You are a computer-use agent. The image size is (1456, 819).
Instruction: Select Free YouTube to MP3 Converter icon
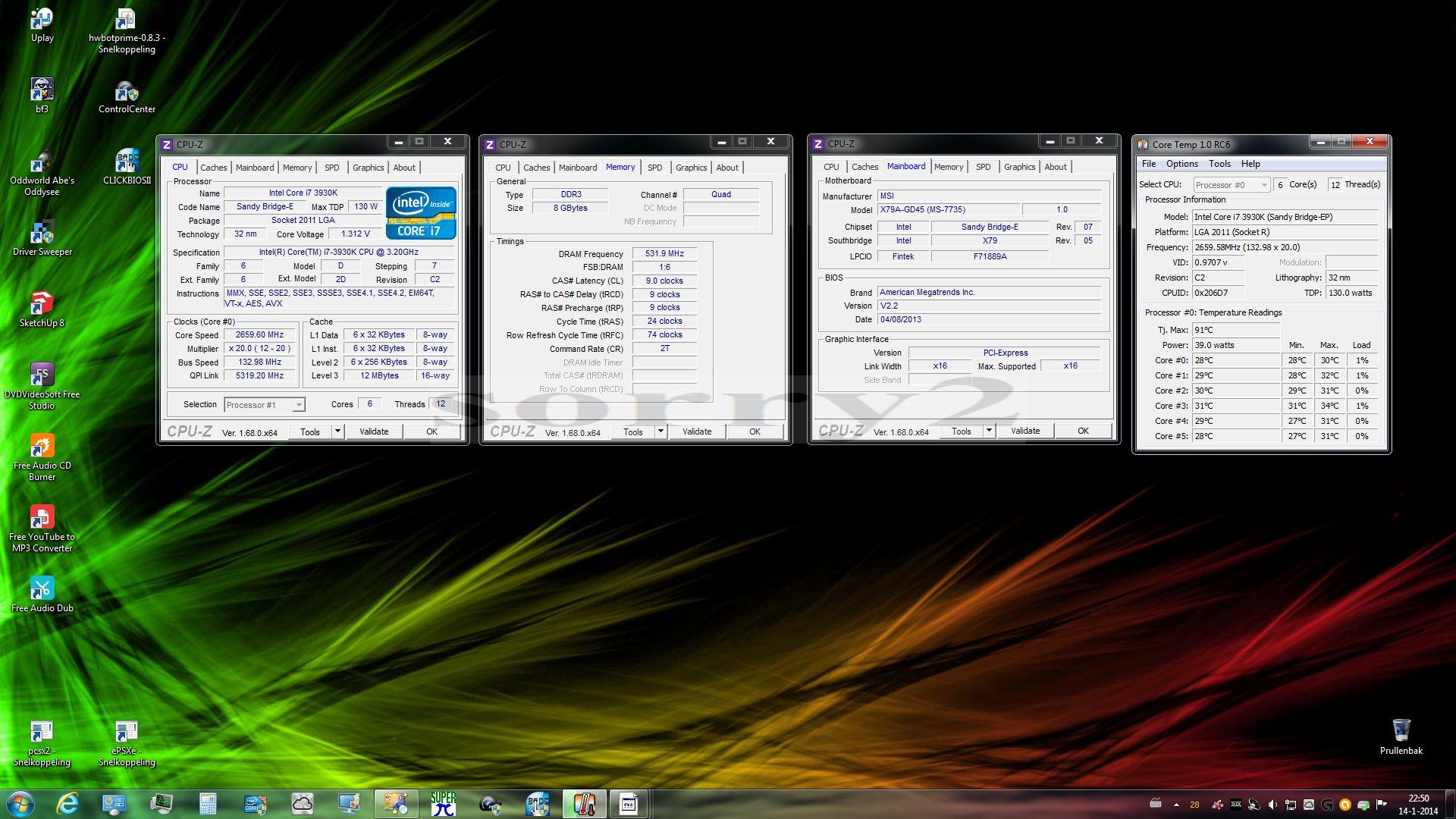[x=42, y=529]
